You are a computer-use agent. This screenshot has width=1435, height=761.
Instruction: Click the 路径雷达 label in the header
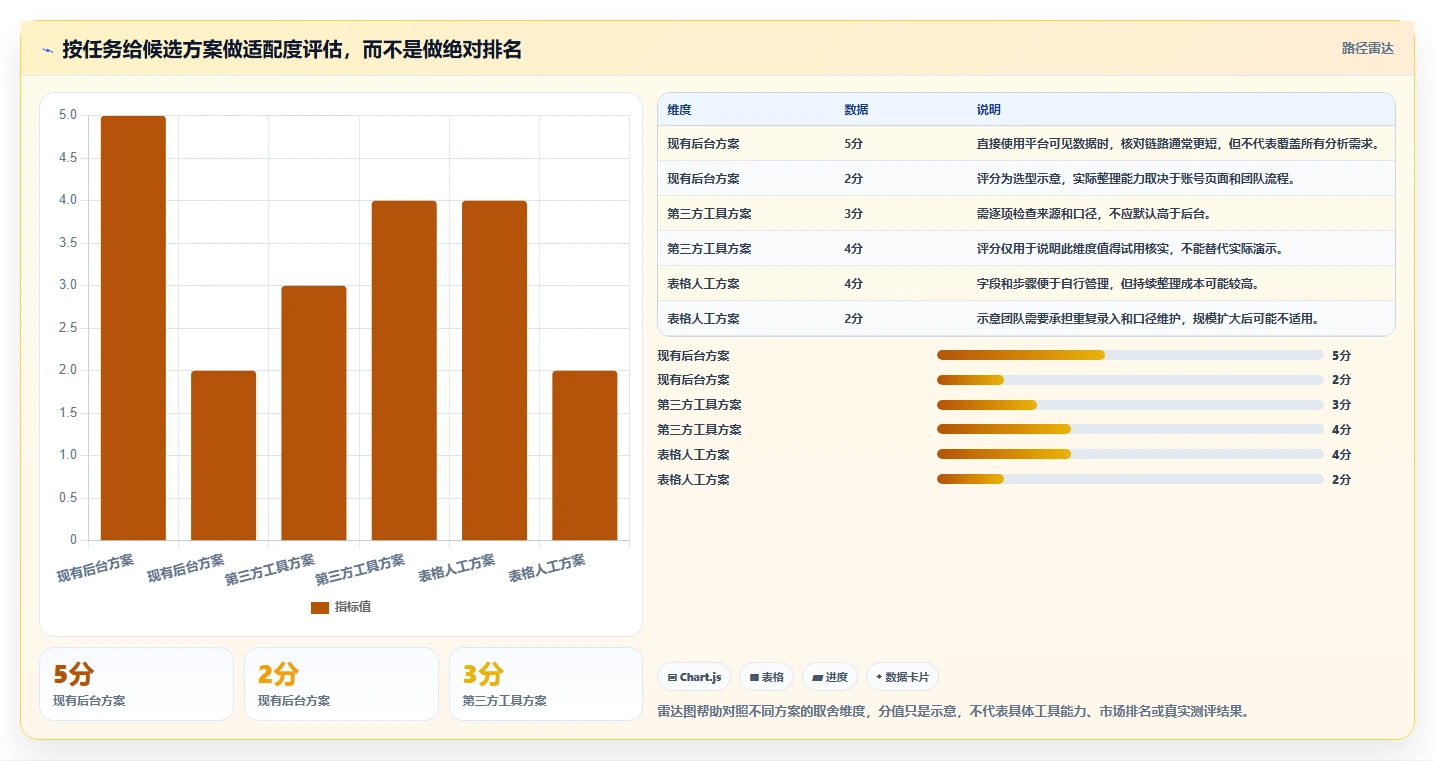point(1367,48)
